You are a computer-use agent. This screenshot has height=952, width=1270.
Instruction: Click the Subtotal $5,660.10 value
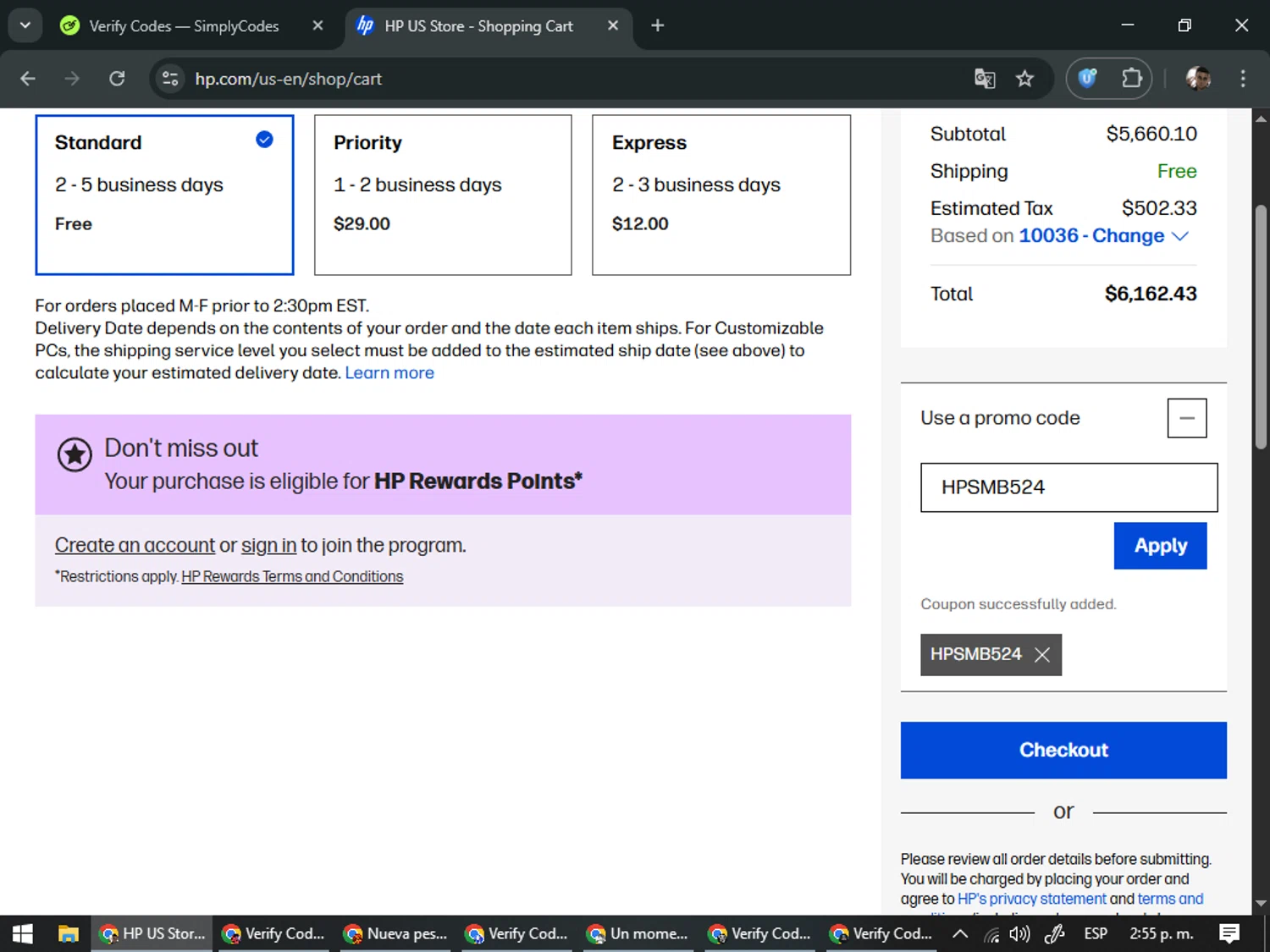pyautogui.click(x=1151, y=134)
